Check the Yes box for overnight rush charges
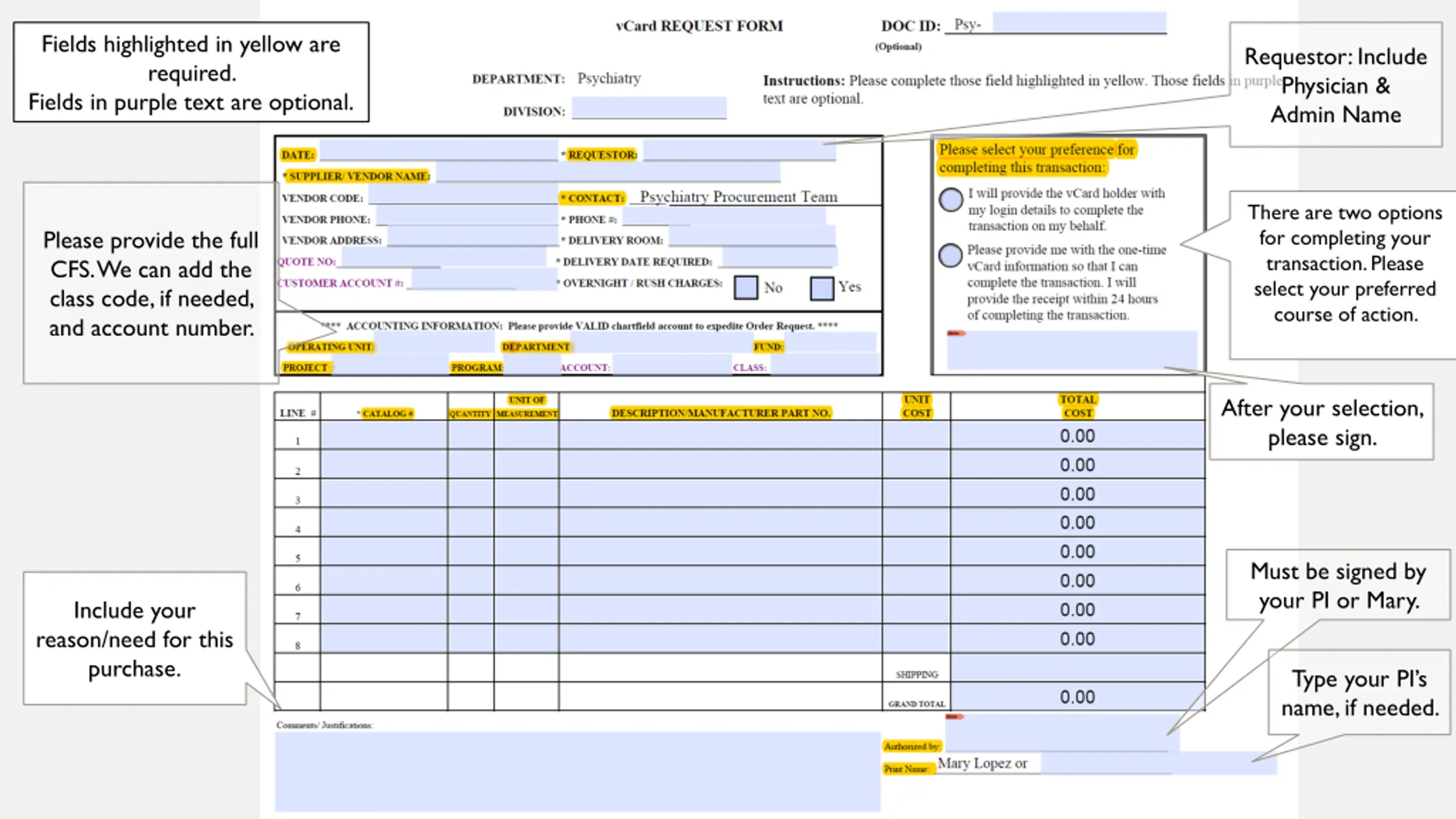The image size is (1456, 819). pos(822,288)
